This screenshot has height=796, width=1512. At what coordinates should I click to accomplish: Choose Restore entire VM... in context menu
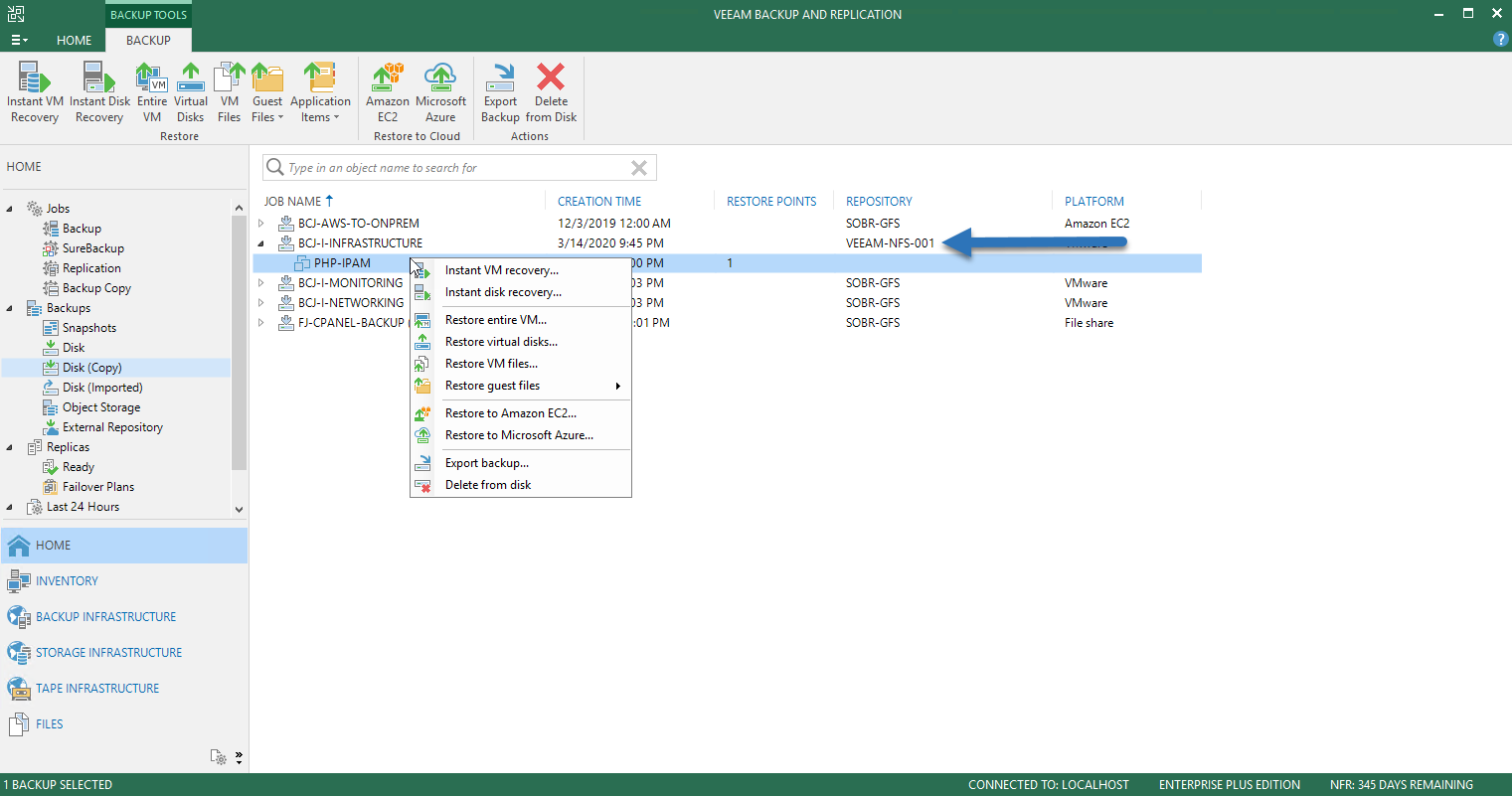click(x=521, y=320)
